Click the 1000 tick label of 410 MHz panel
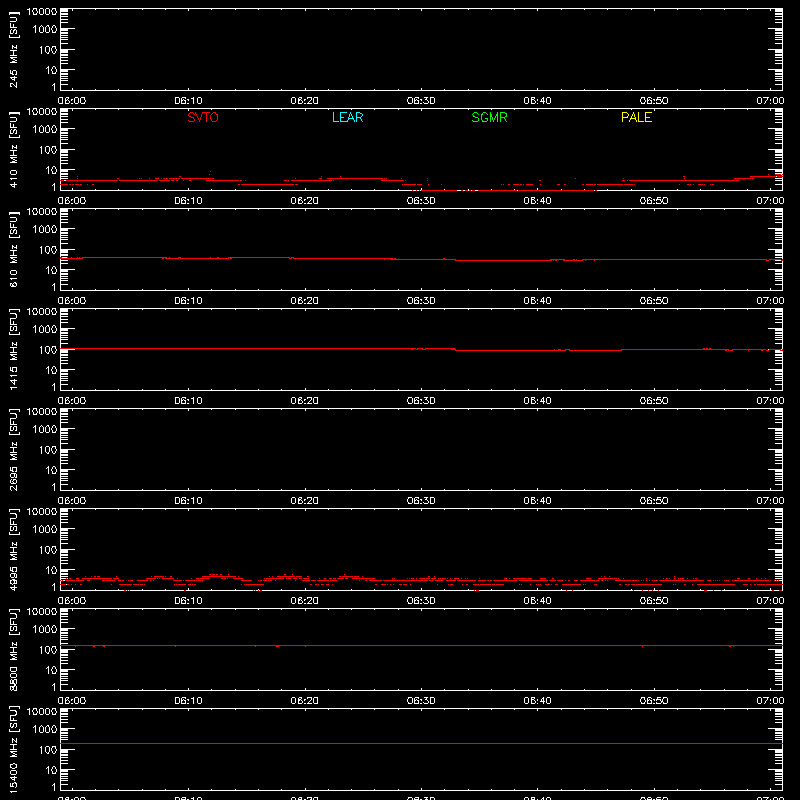 pyautogui.click(x=45, y=130)
